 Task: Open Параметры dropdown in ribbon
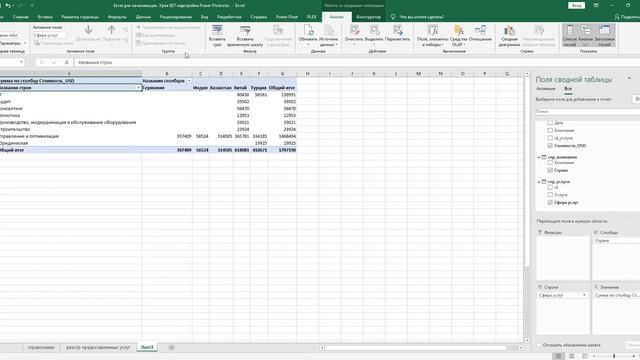click(12, 43)
